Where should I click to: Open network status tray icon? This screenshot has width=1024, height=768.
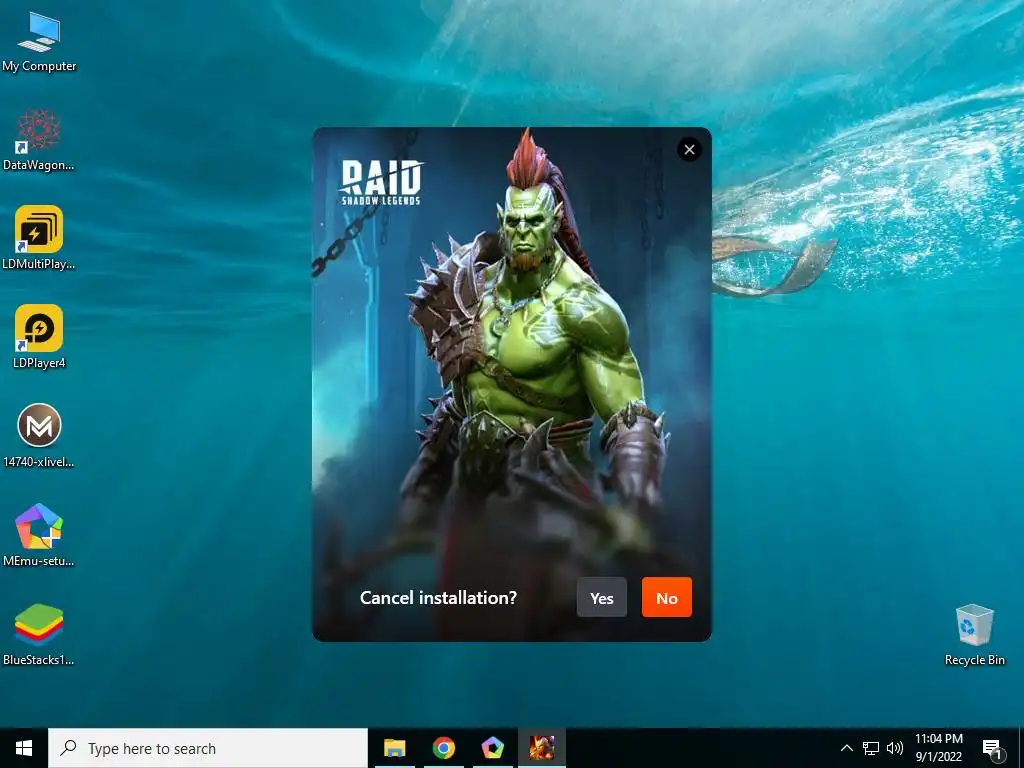871,748
